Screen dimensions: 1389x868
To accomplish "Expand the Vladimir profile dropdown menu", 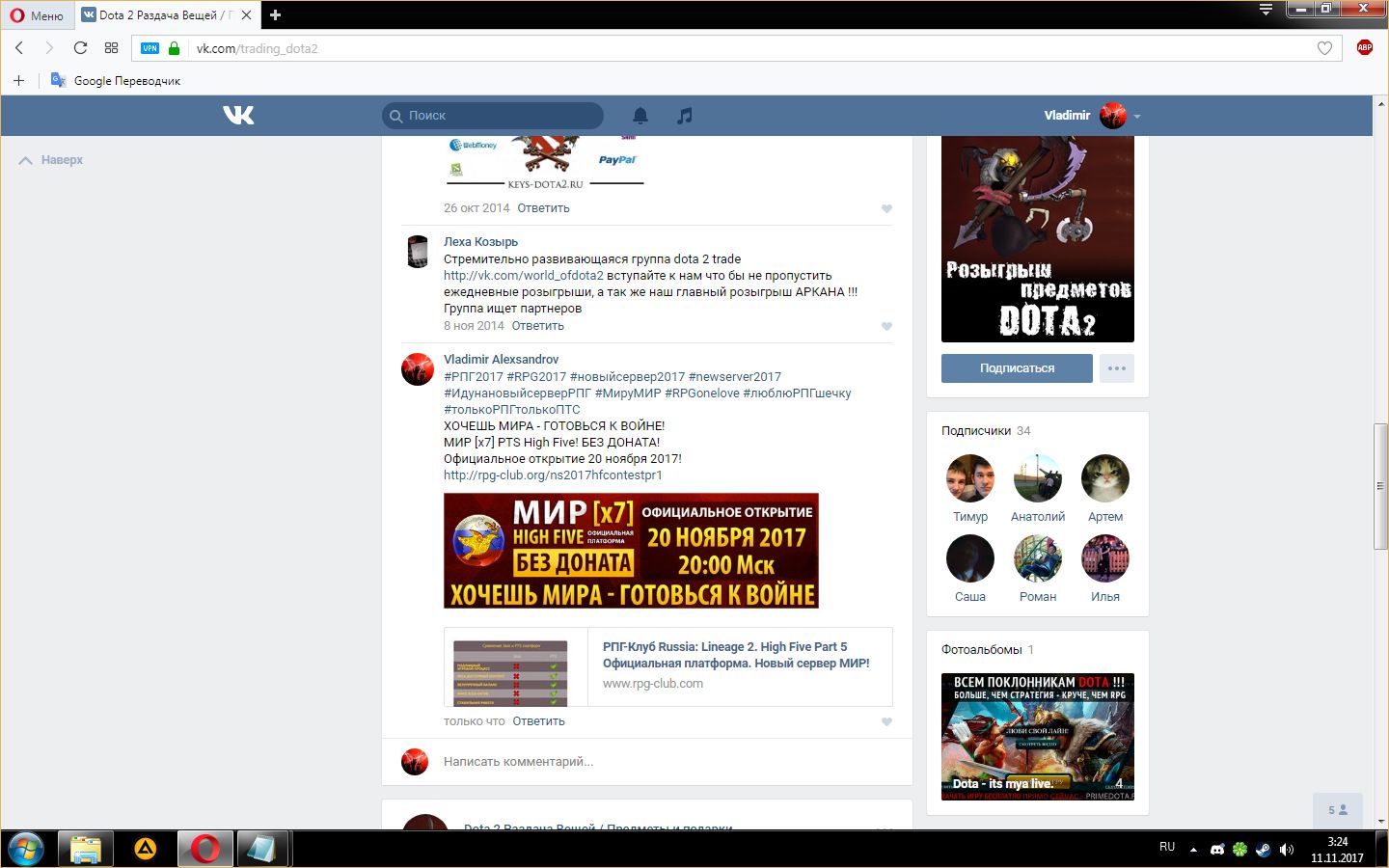I will (1137, 117).
